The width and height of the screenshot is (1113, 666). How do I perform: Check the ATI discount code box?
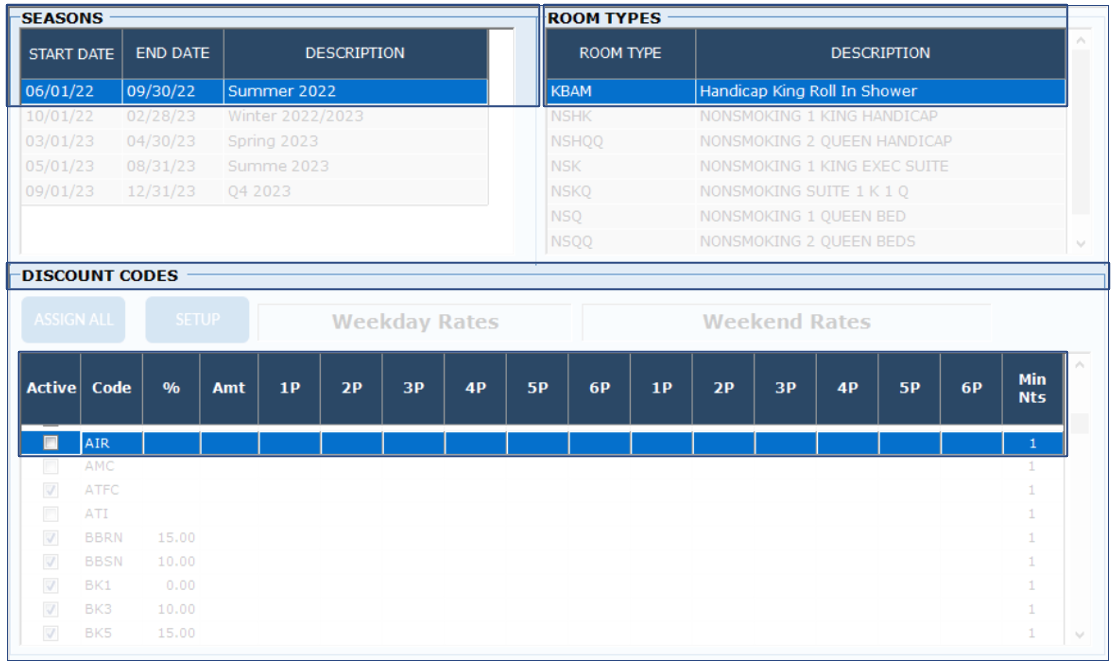50,514
